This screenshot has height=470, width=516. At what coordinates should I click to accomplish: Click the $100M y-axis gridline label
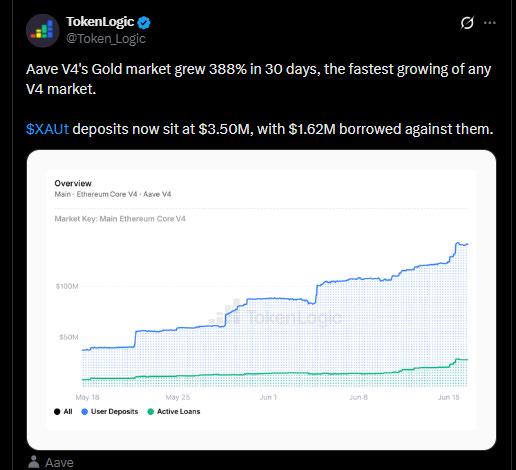(x=67, y=286)
